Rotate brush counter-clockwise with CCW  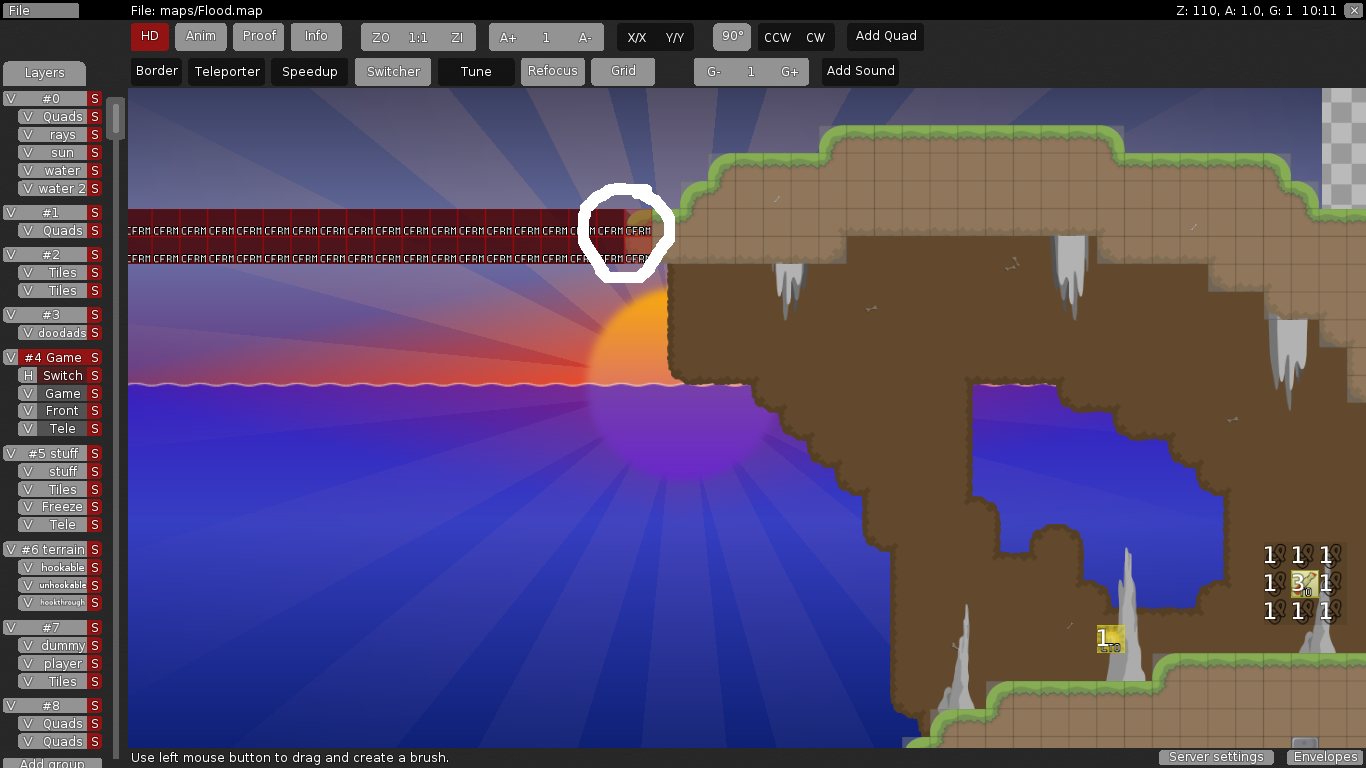777,38
